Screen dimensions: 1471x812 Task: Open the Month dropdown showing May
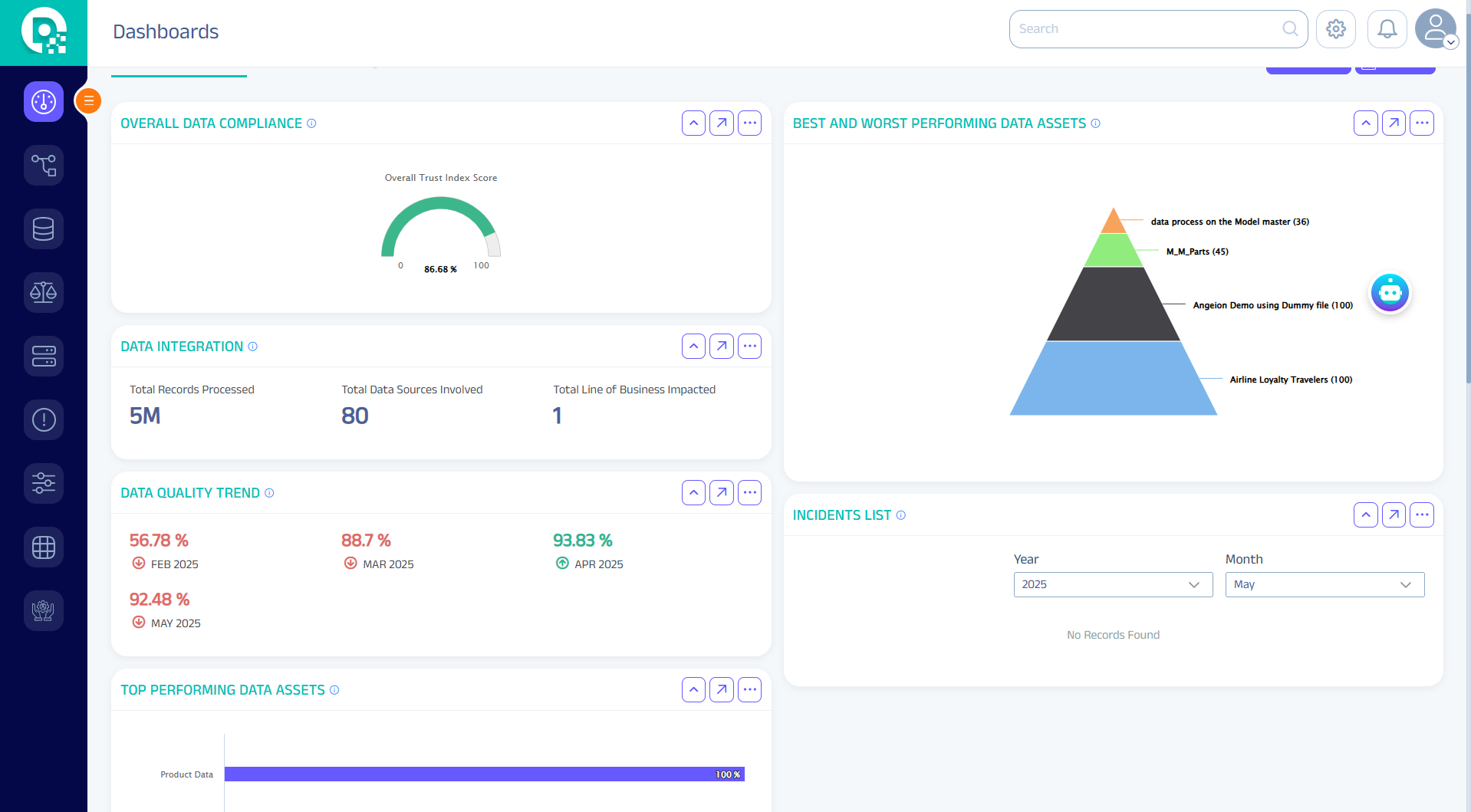1324,584
